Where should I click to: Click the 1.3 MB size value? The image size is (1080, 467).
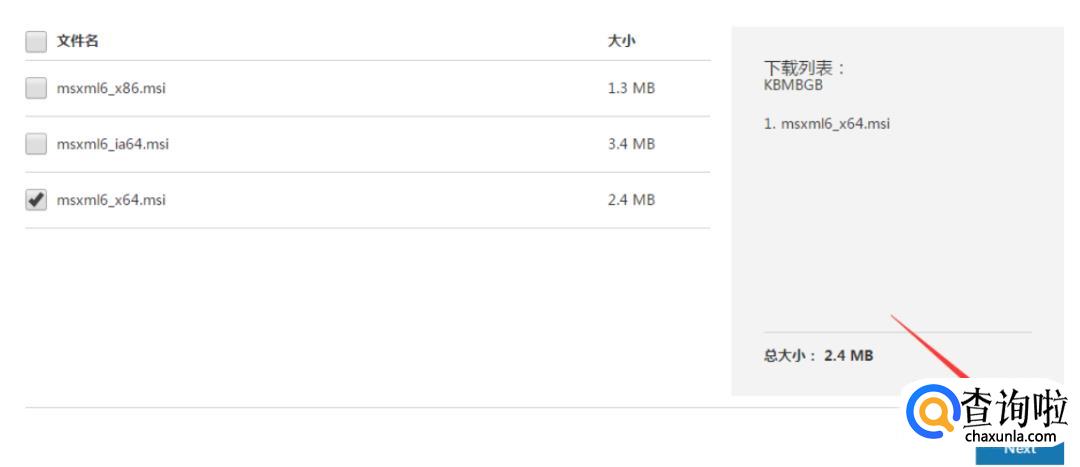pos(631,88)
